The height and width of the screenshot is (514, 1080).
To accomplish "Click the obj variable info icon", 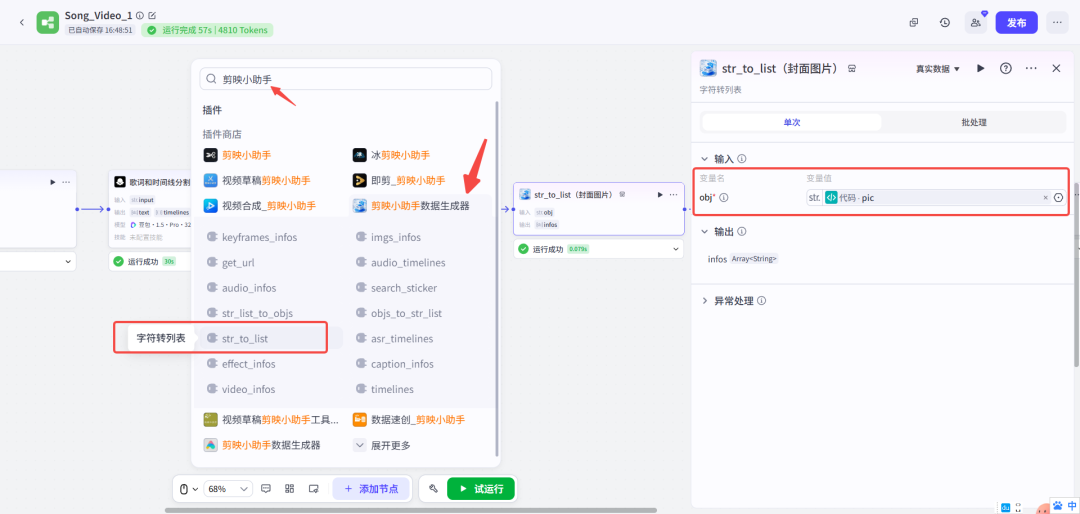I will click(x=724, y=198).
